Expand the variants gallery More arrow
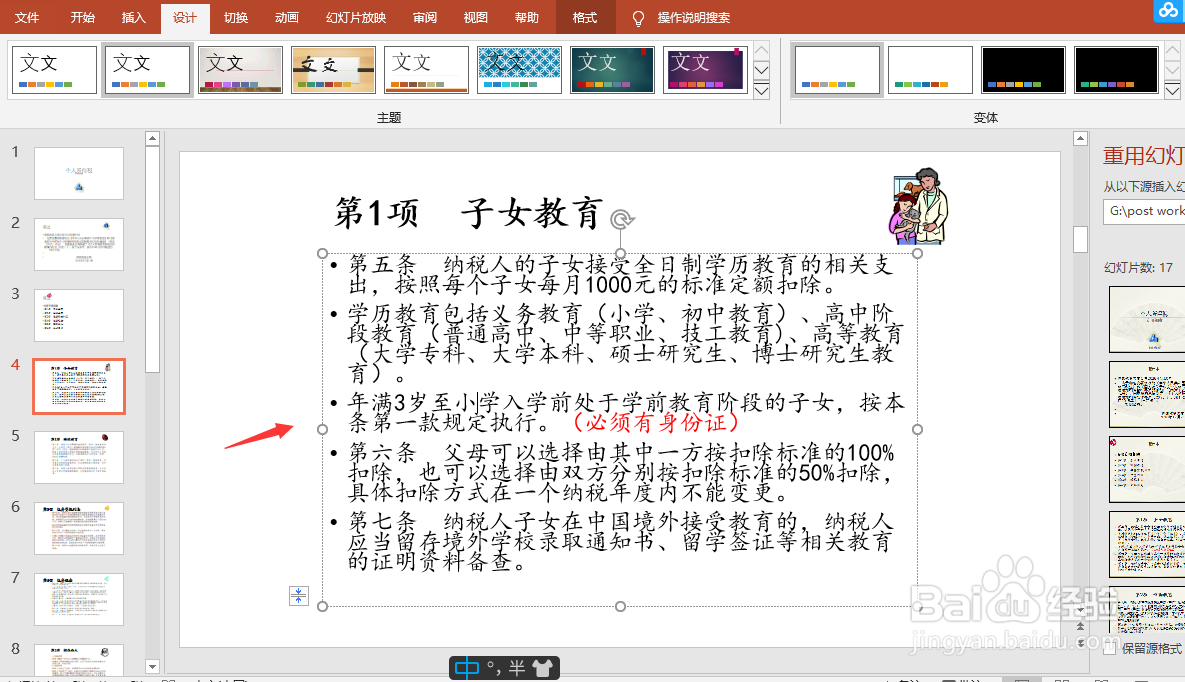The image size is (1185, 682). (x=1171, y=91)
